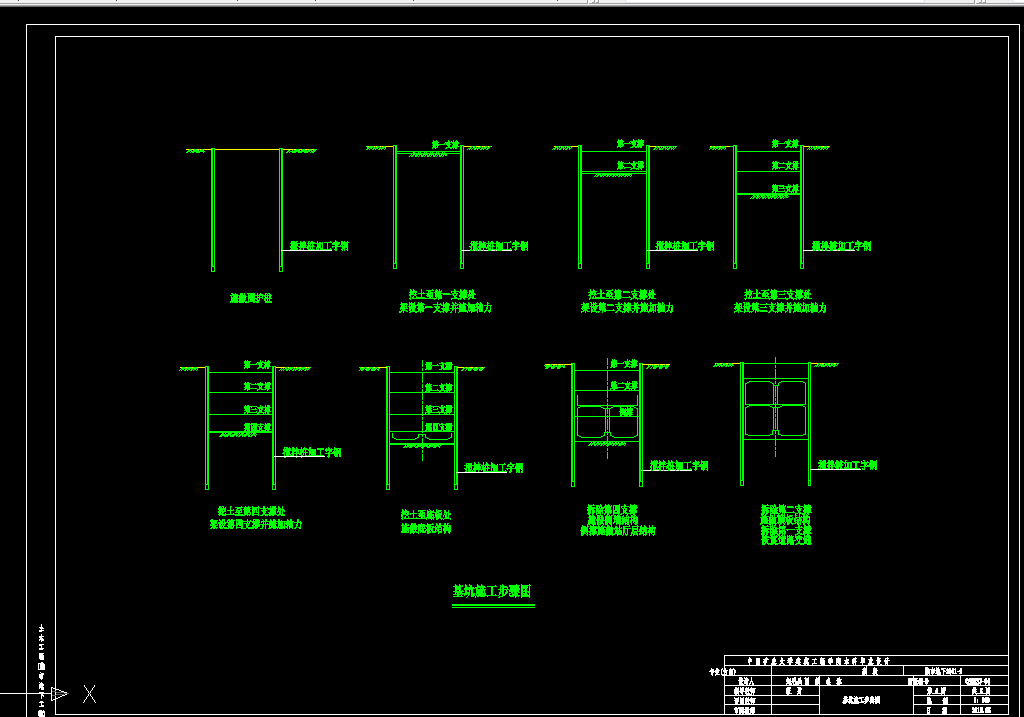Click the four-cell station structure in last diagram

(775, 409)
